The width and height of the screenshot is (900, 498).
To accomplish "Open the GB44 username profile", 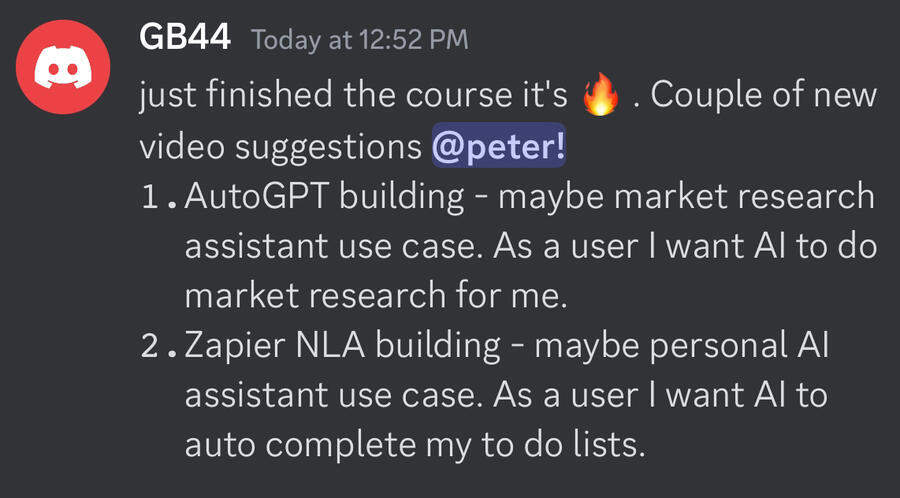I will (x=185, y=40).
